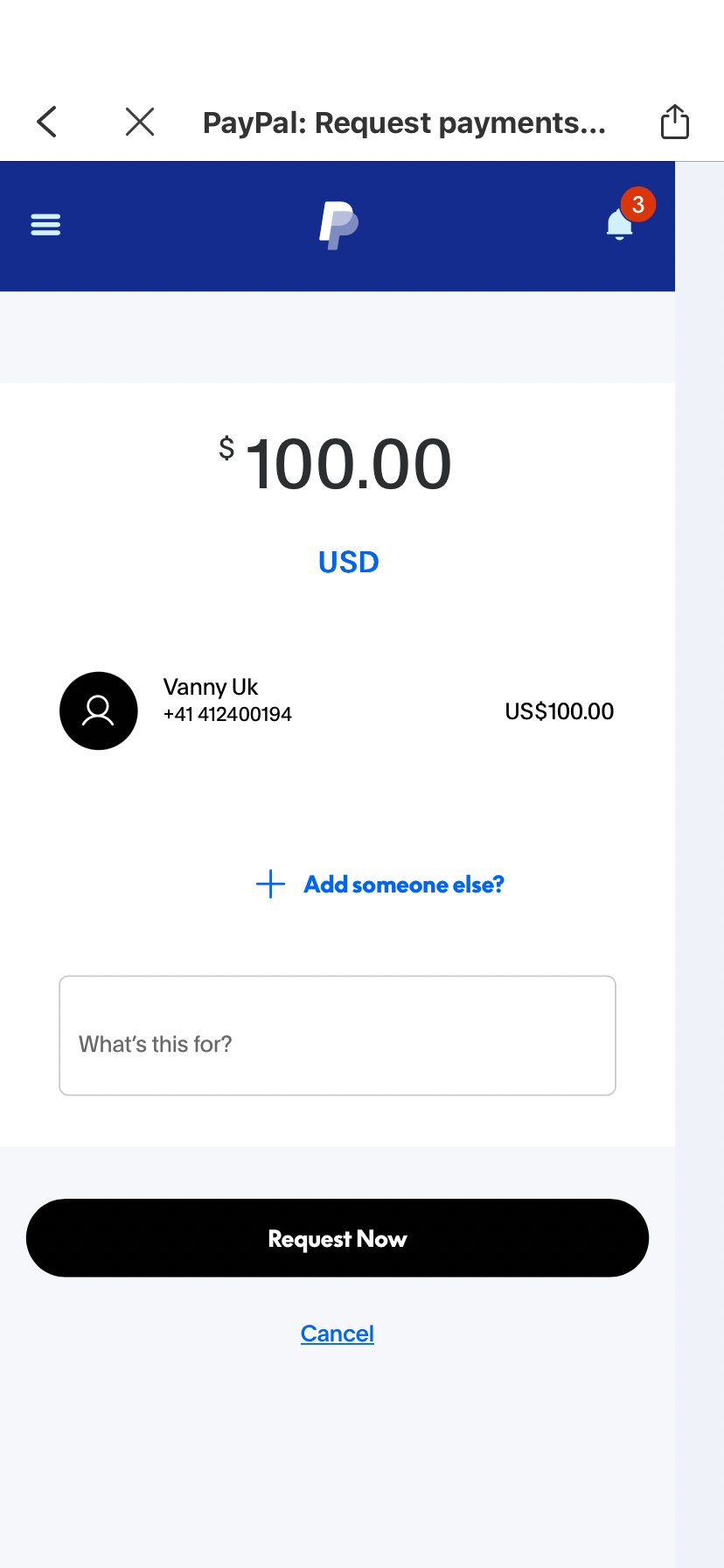
Task: Tap the Vanny Uk profile avatar icon
Action: click(x=99, y=710)
